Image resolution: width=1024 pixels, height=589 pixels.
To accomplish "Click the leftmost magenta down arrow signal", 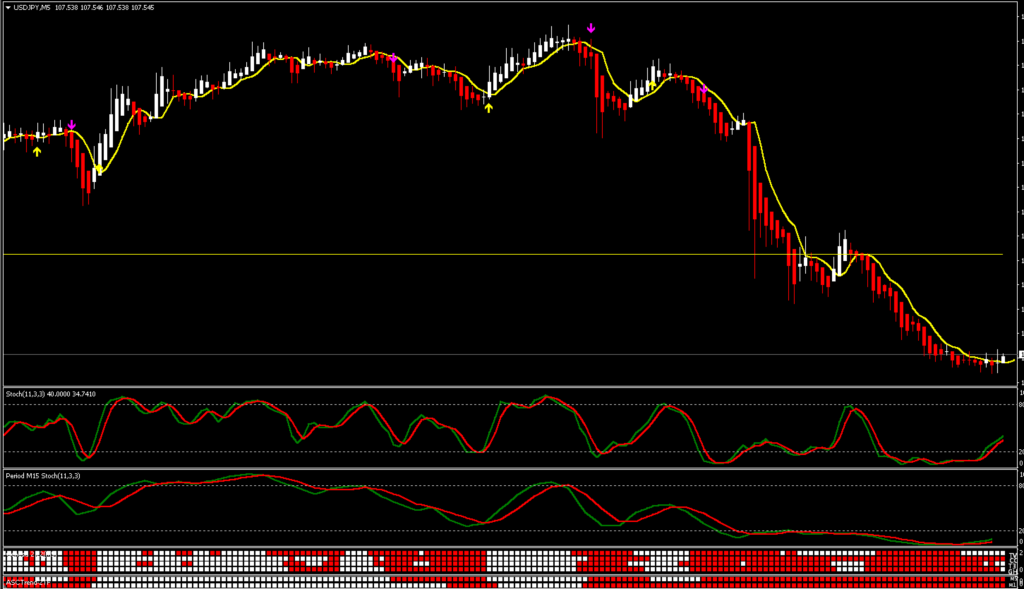I will tap(71, 125).
